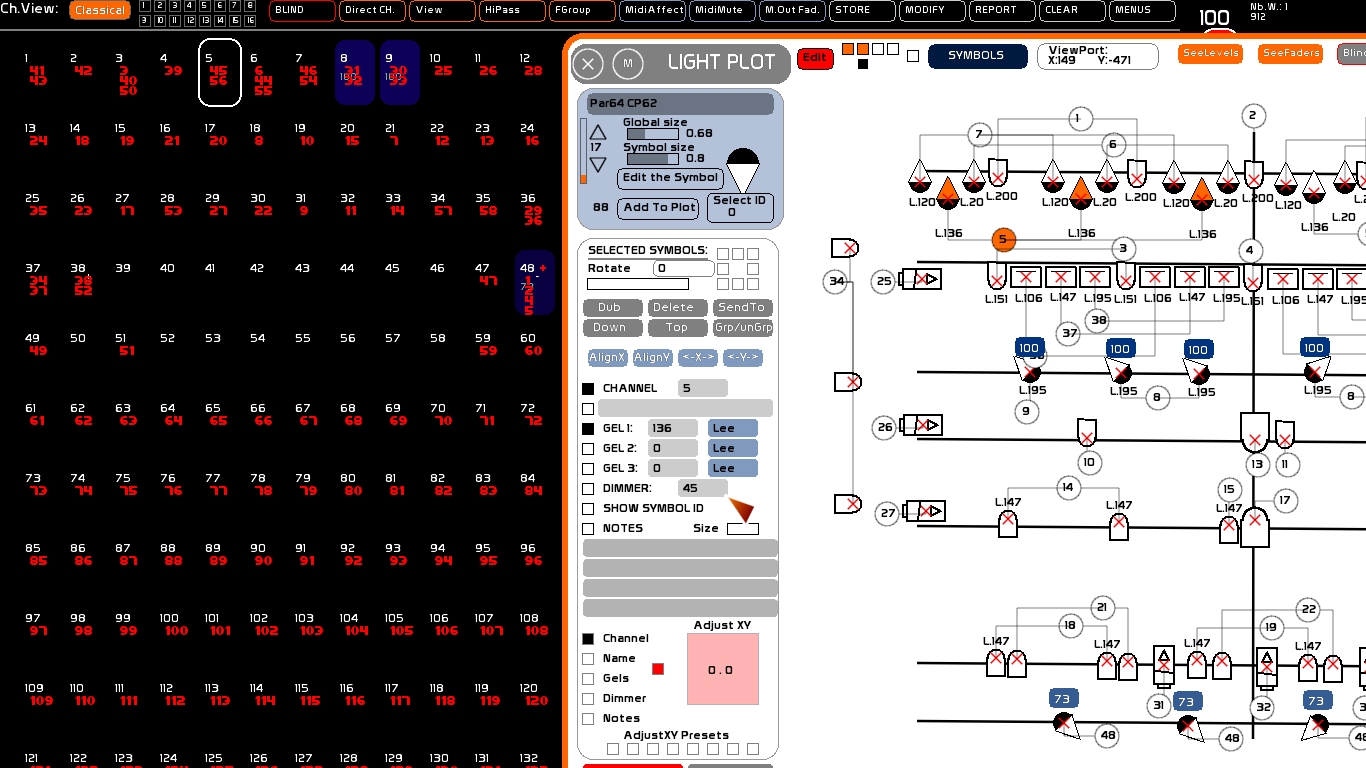The image size is (1366, 768).
Task: Open the FGroup top bar item
Action: click(x=582, y=11)
